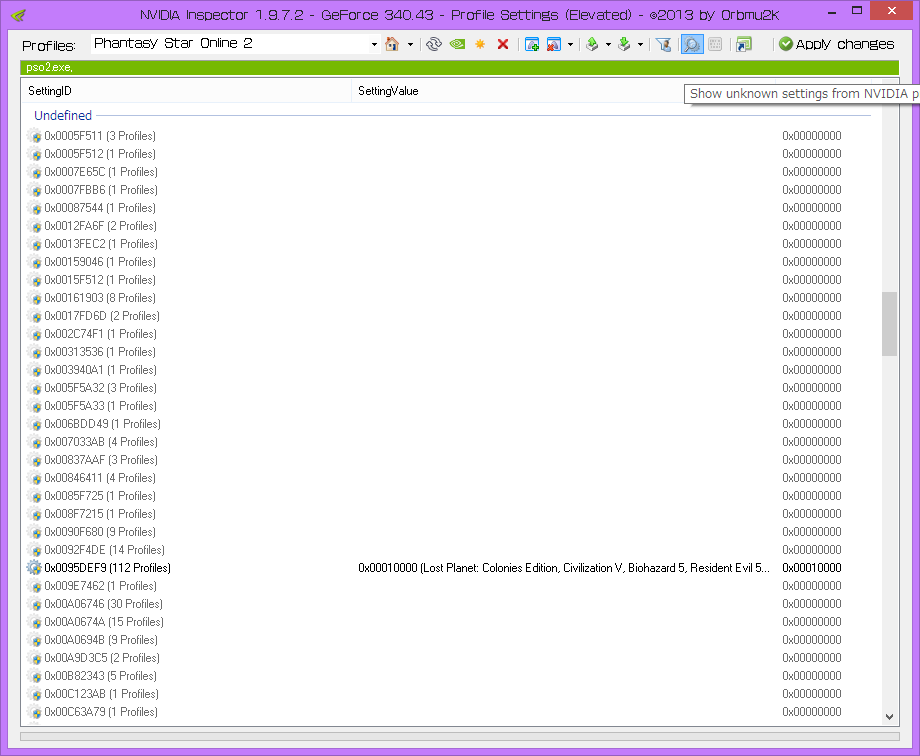Viewport: 920px width, 756px height.
Task: Collapse the Undefined settings group
Action: [x=63, y=115]
